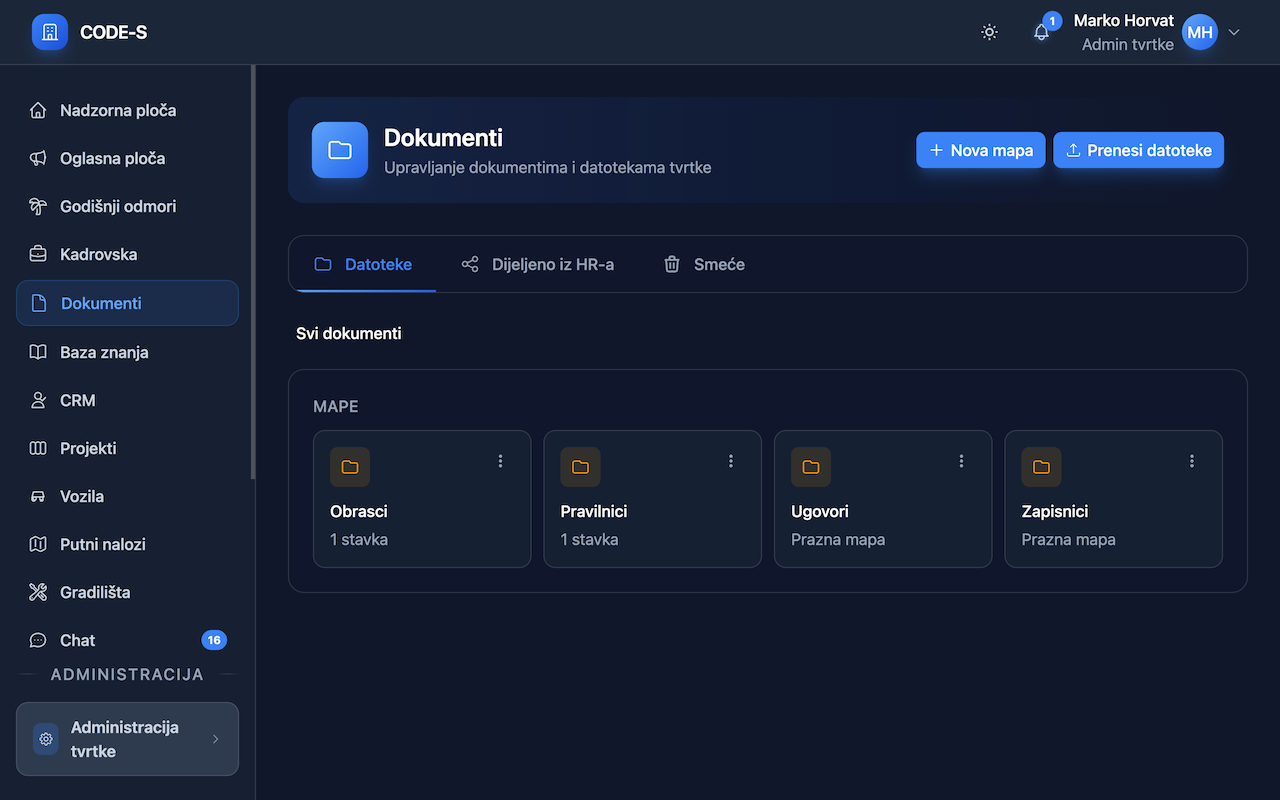Open notifications bell icon
This screenshot has width=1280, height=800.
coord(1041,32)
